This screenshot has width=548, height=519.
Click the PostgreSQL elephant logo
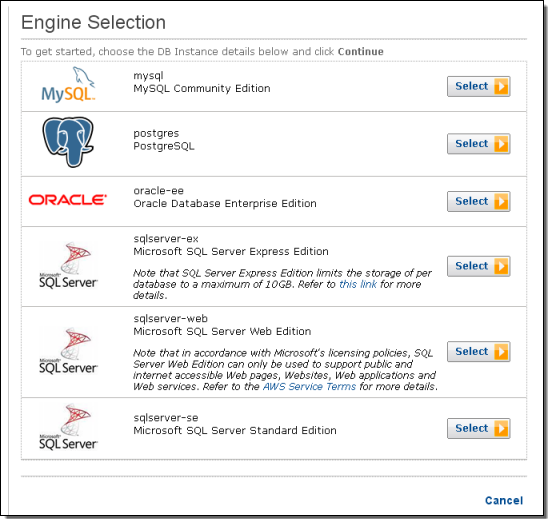pos(68,142)
